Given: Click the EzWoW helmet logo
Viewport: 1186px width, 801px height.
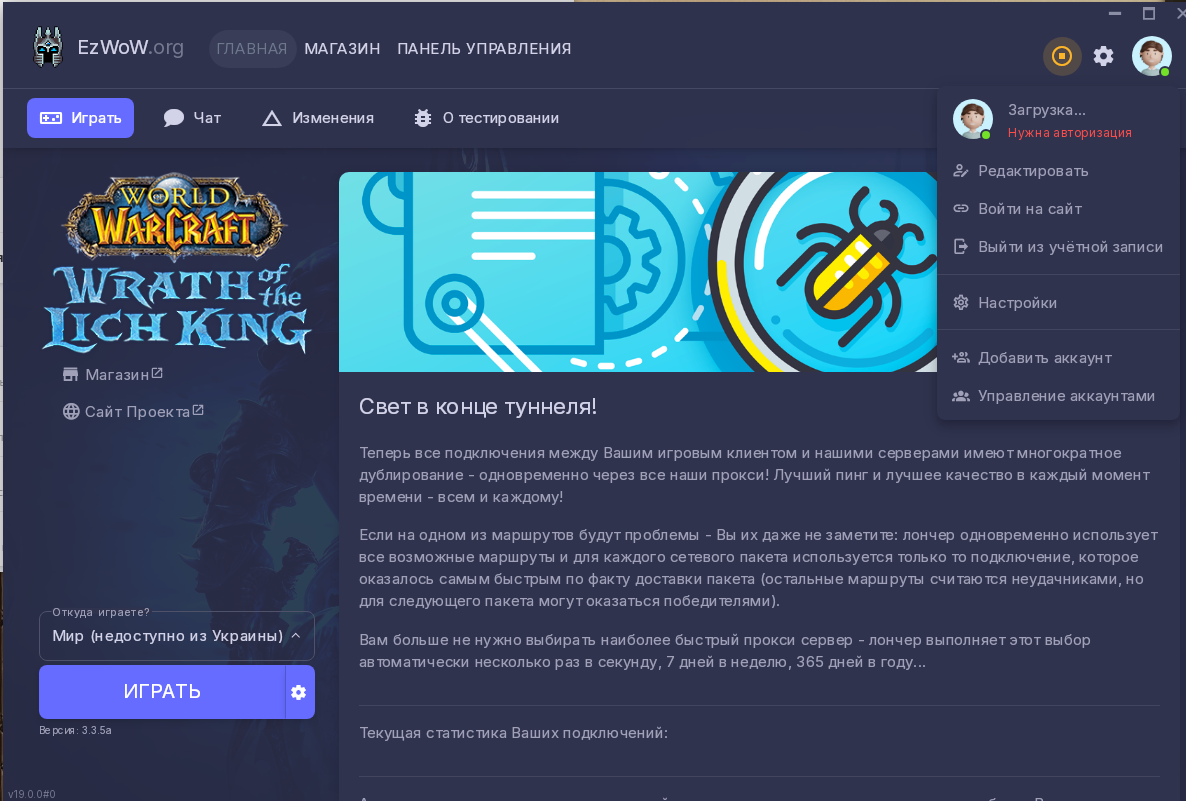Looking at the screenshot, I should (x=47, y=48).
